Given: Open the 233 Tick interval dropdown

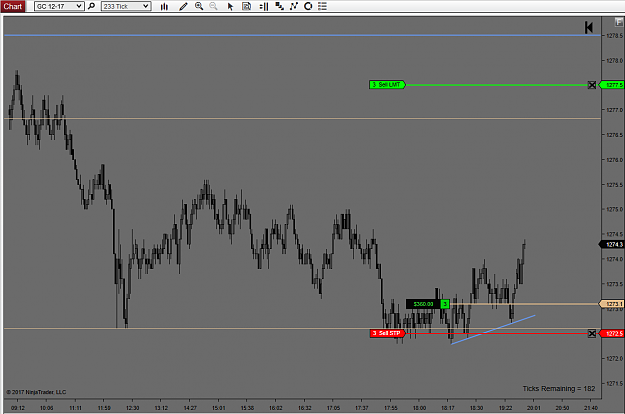Looking at the screenshot, I should (126, 6).
